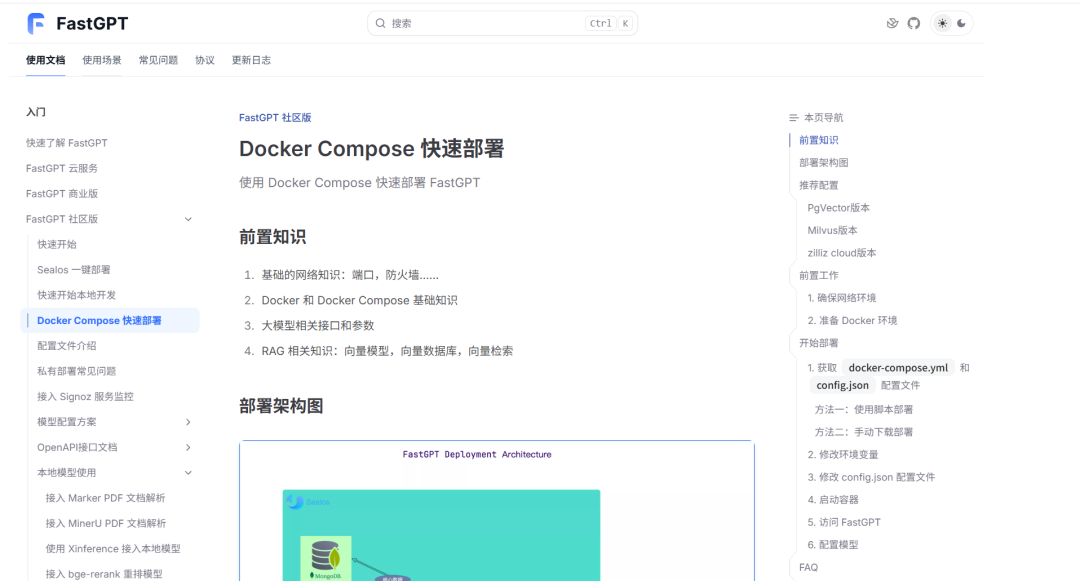Jump to Milvus版本 section

tap(832, 231)
